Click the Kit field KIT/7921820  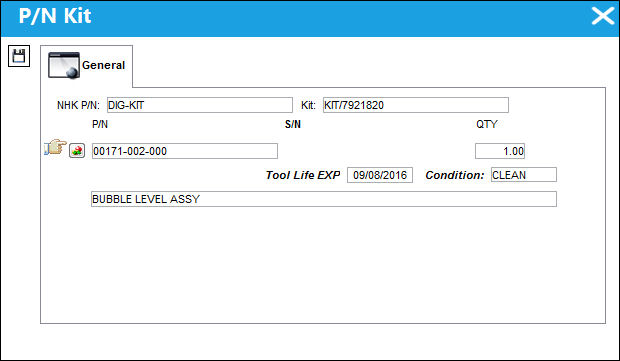(x=416, y=105)
